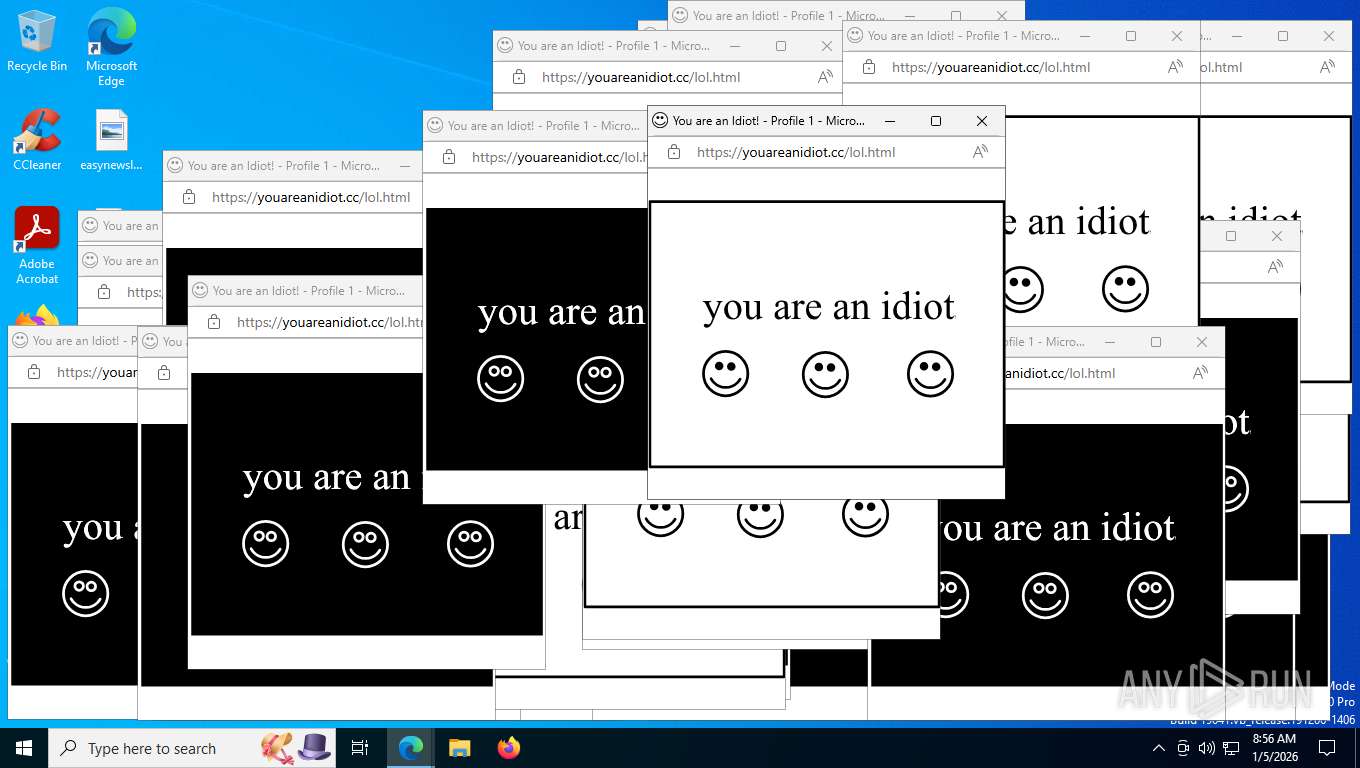Image resolution: width=1360 pixels, height=768 pixels.
Task: Open the Adobe Acrobat desktop shortcut
Action: [37, 246]
